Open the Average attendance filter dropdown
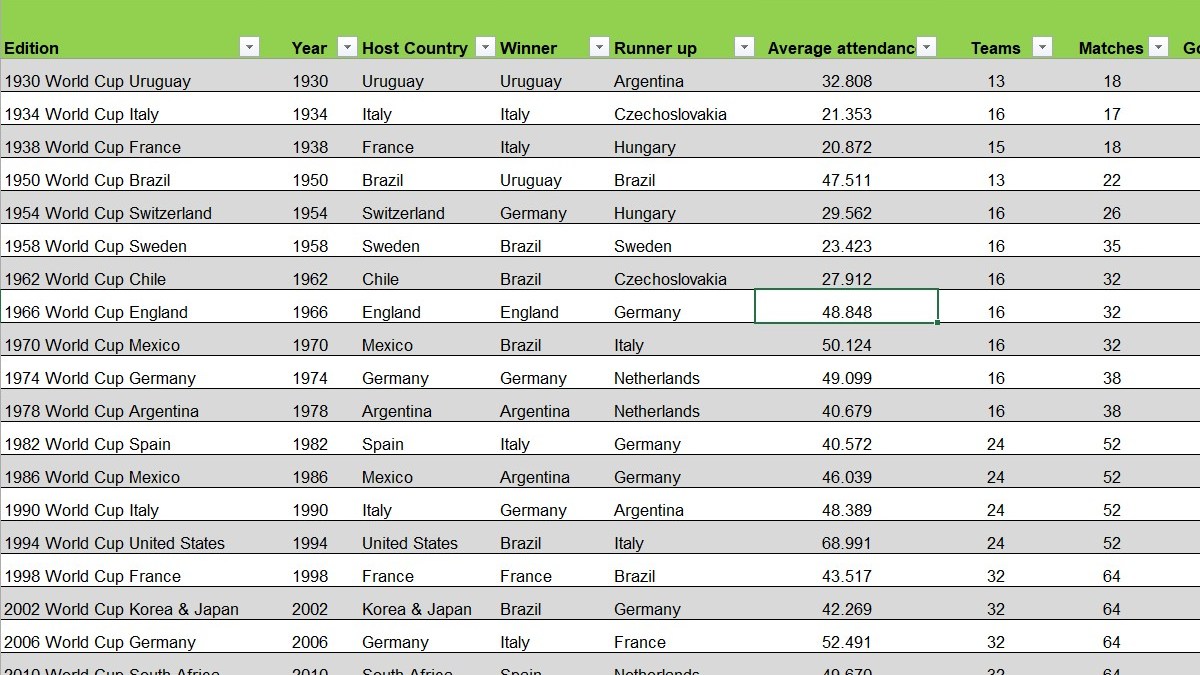 pyautogui.click(x=927, y=47)
